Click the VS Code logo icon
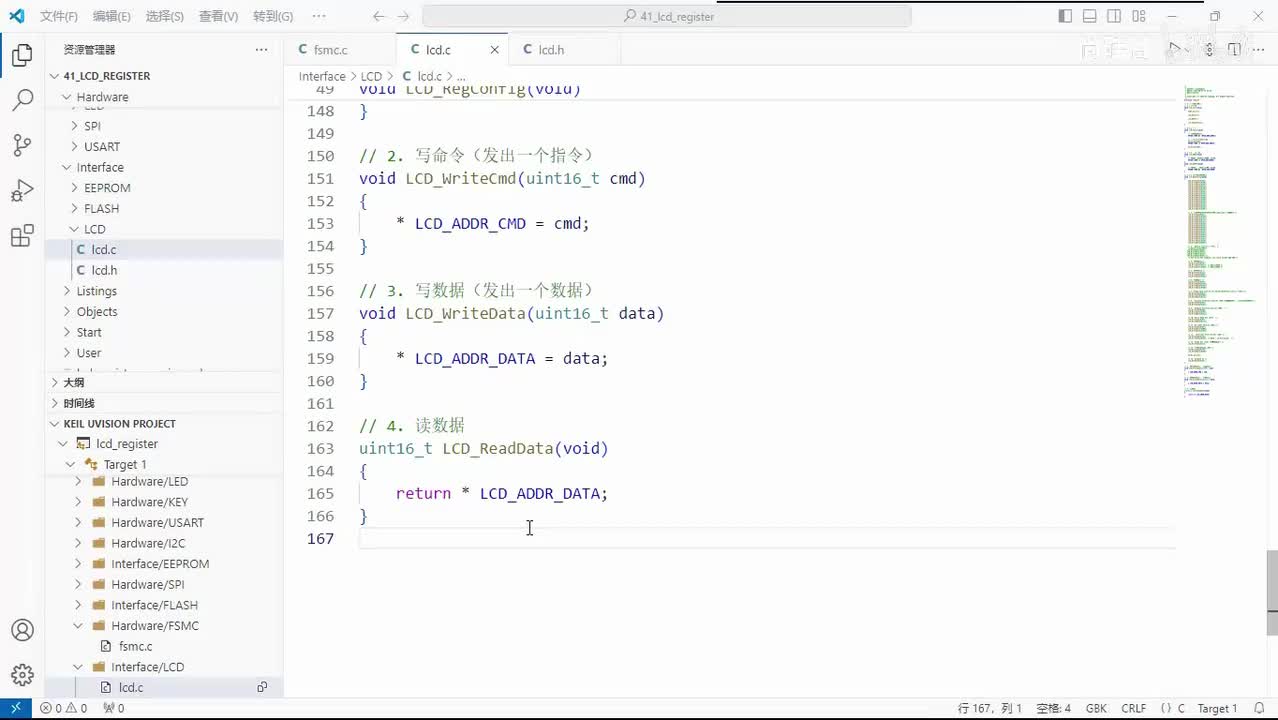 16,16
